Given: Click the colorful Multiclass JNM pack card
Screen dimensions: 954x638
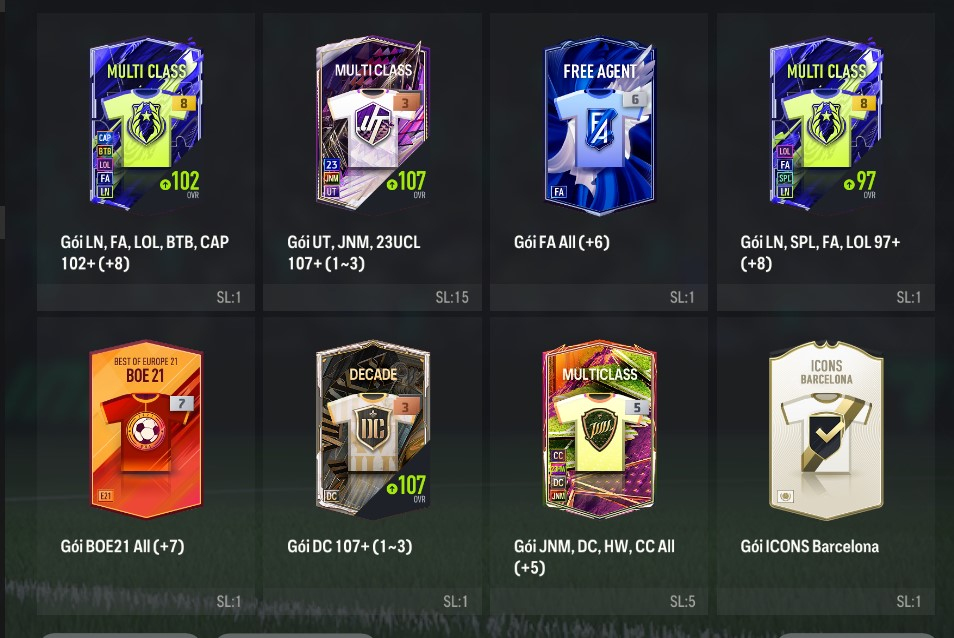Looking at the screenshot, I should (599, 430).
